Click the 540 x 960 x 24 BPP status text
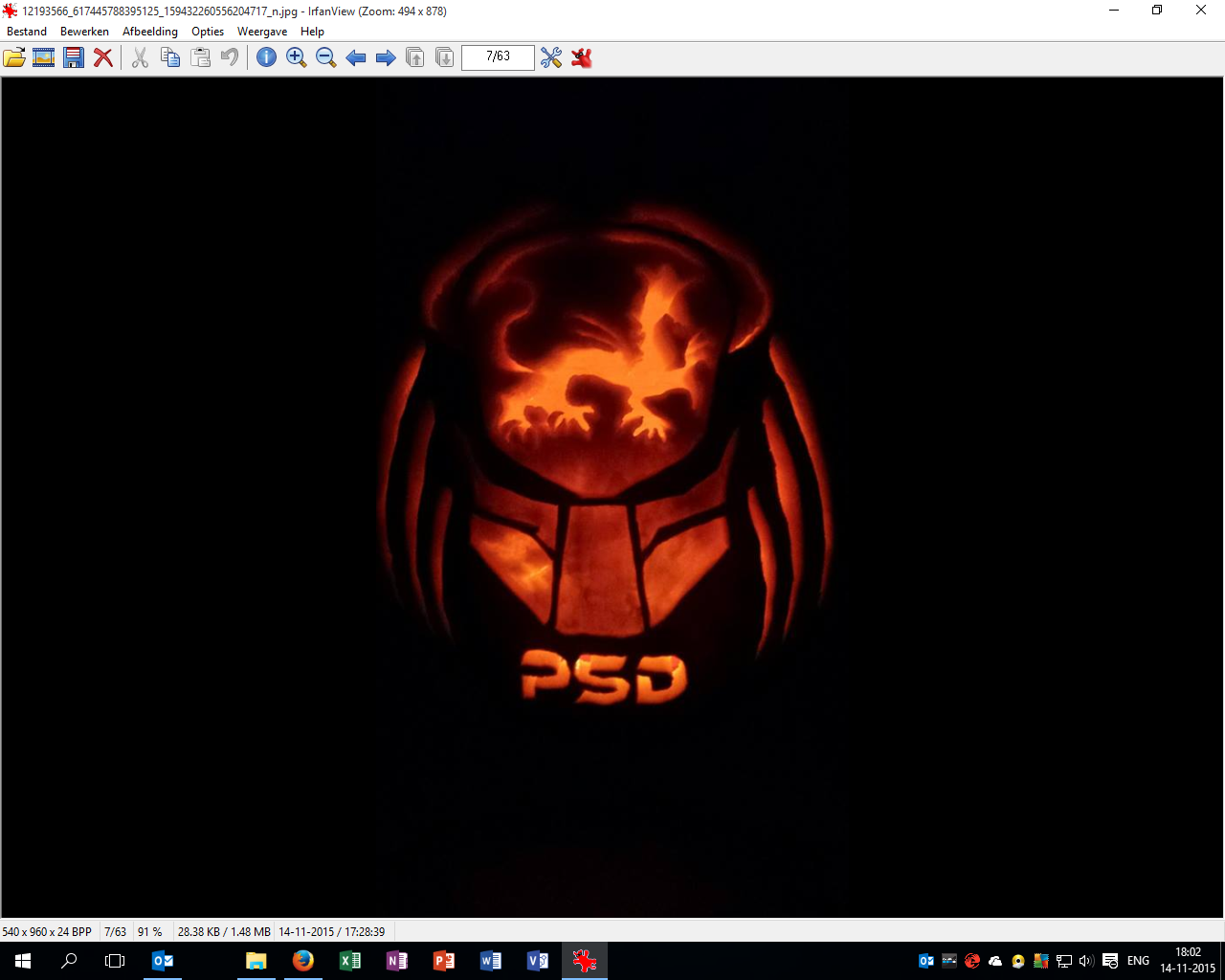This screenshot has height=980, width=1225. [47, 931]
